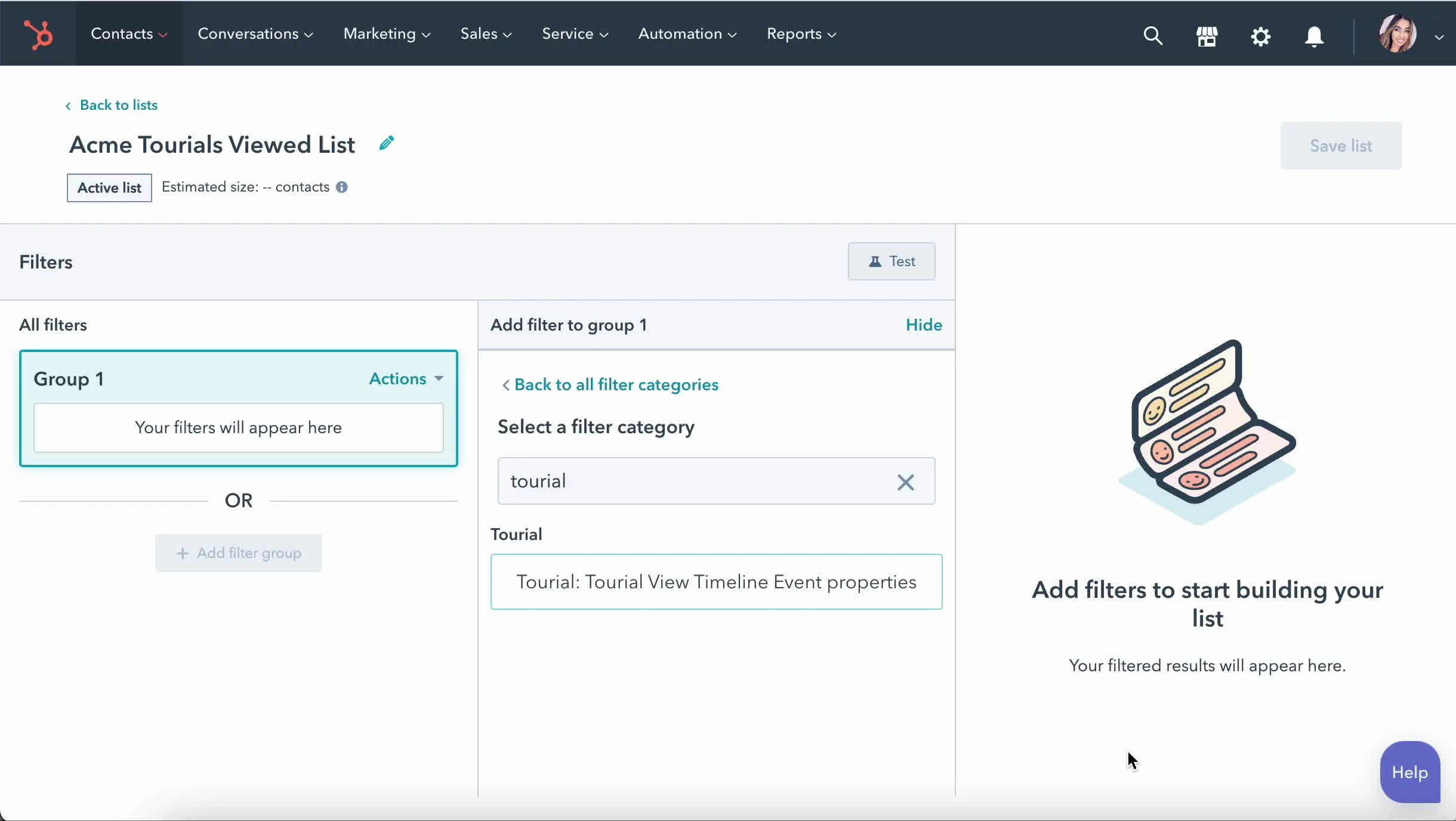Hide the add filter panel
Screen dimensions: 1456x821
(924, 325)
